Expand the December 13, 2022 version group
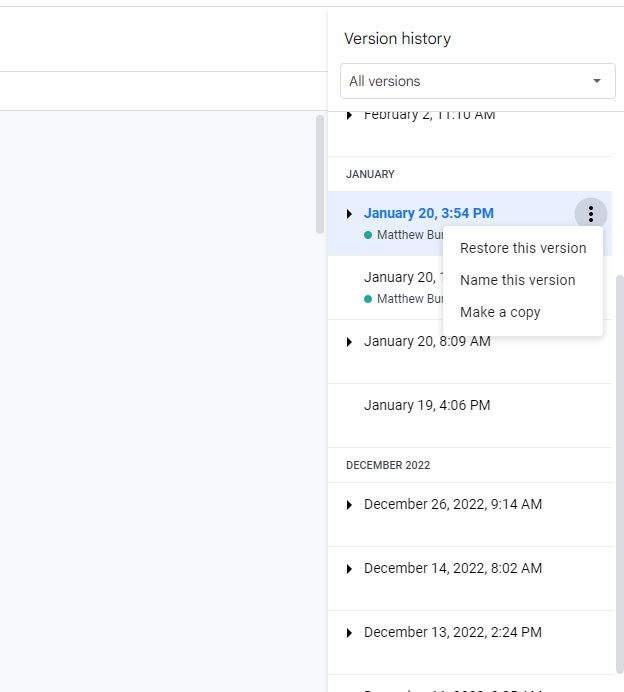This screenshot has width=624, height=692. 349,633
